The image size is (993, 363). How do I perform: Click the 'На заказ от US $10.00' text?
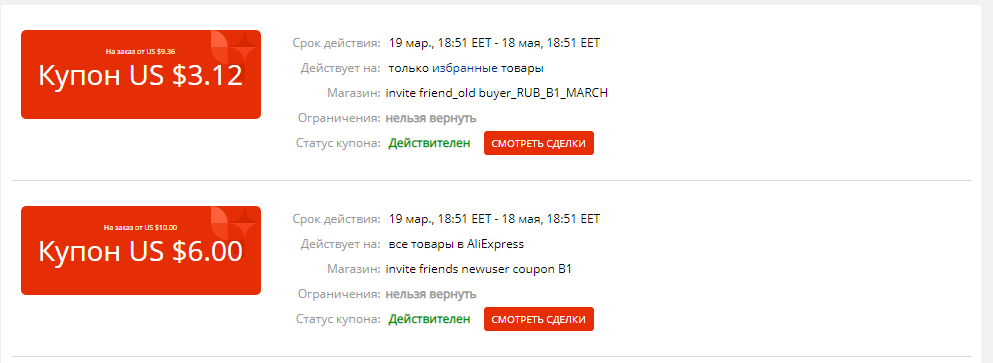(x=141, y=227)
